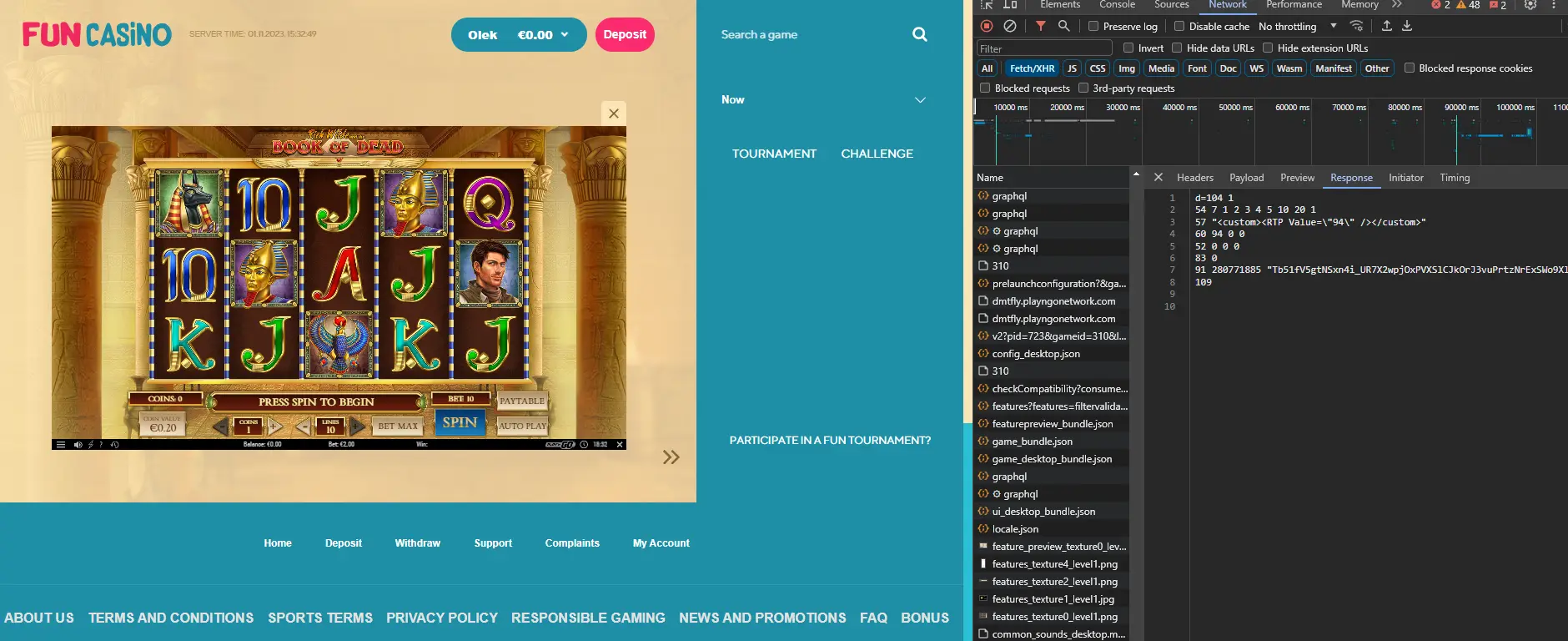
Task: Check 3rd-party requests checkbox
Action: click(x=1083, y=88)
